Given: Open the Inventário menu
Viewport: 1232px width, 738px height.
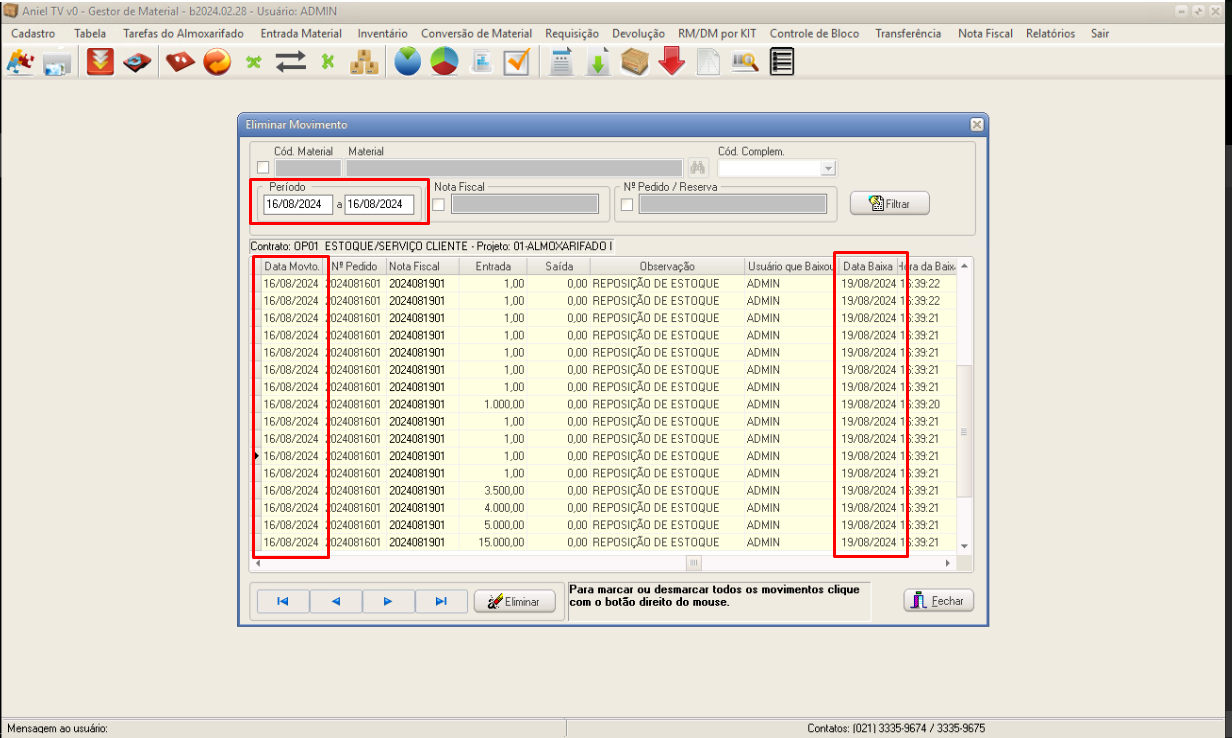Looking at the screenshot, I should coord(382,33).
